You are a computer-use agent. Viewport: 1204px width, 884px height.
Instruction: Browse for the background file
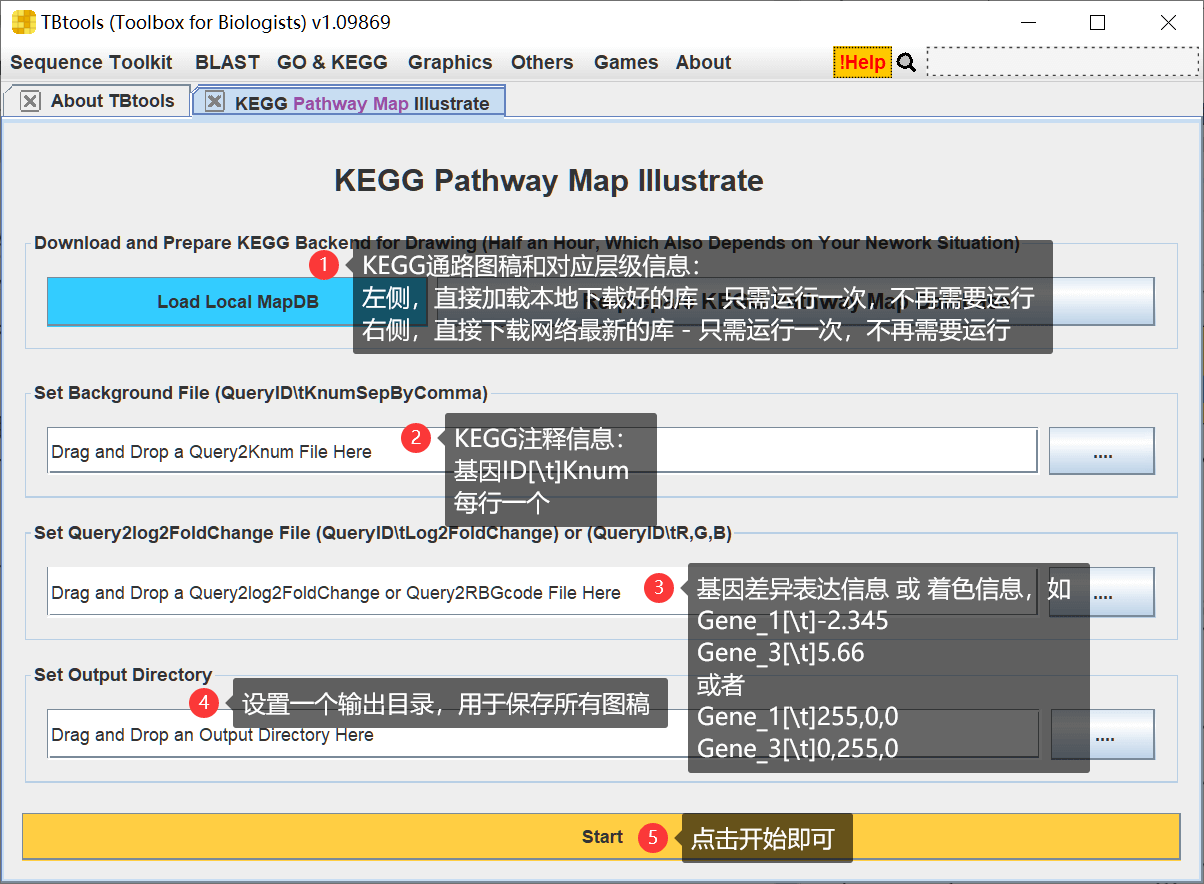point(1102,451)
